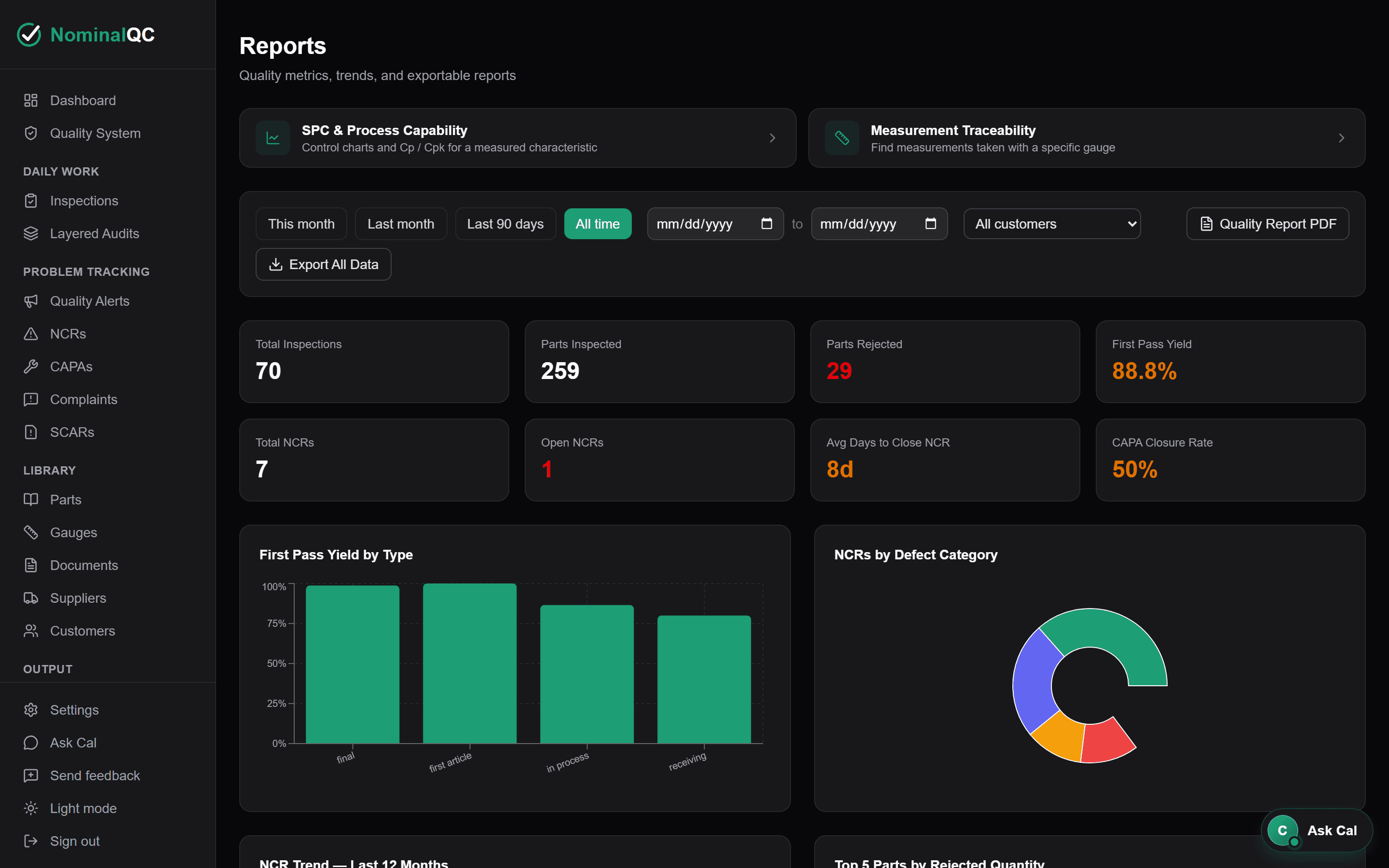Click the CAPAs wrench icon
This screenshot has height=868, width=1389.
coord(31,366)
